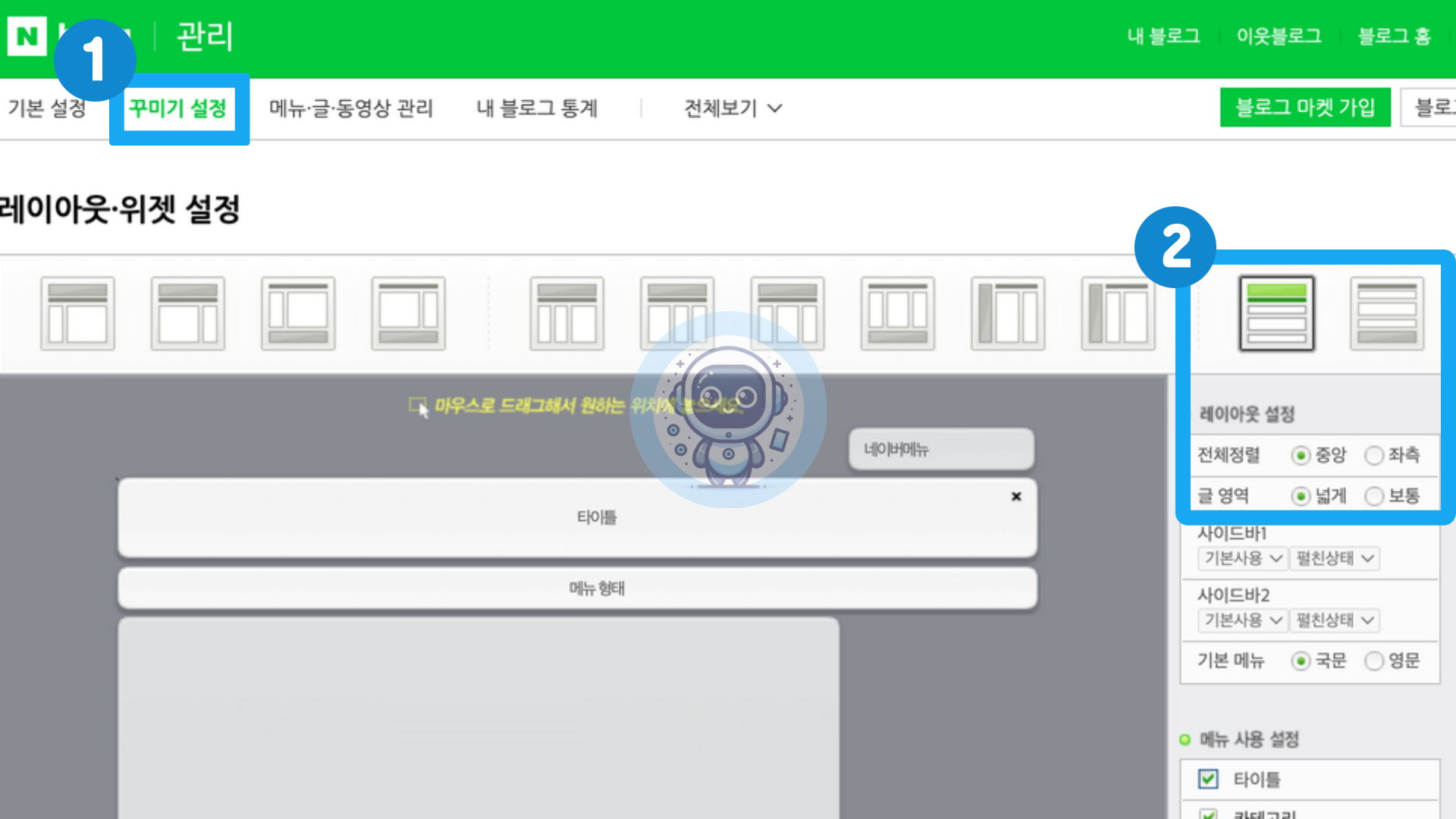Choose the last one-column layout icon

(1386, 313)
